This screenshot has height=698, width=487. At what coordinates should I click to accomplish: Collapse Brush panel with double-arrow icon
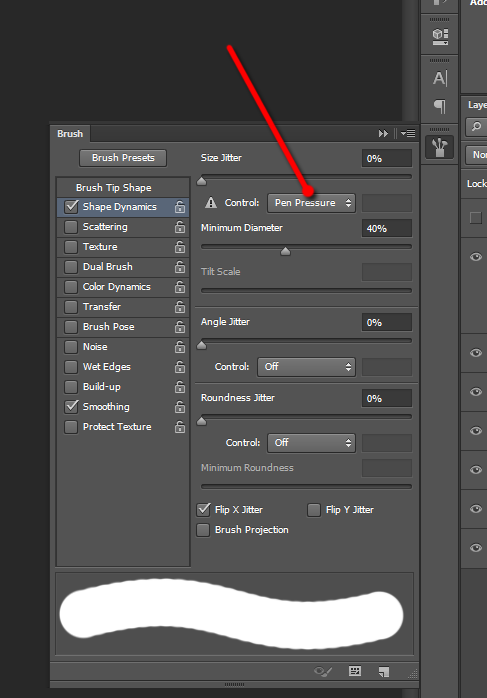(383, 134)
